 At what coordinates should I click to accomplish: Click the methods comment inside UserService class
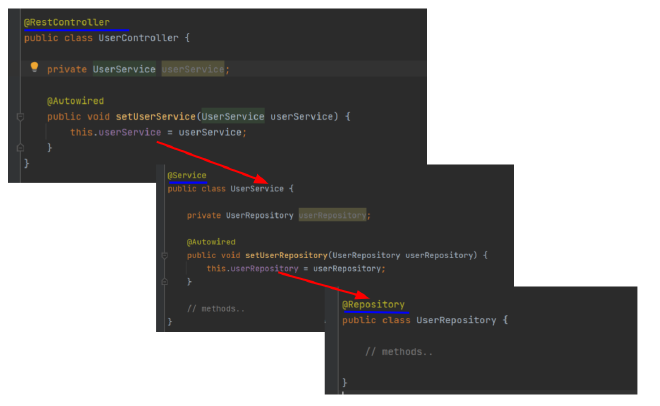pos(216,309)
